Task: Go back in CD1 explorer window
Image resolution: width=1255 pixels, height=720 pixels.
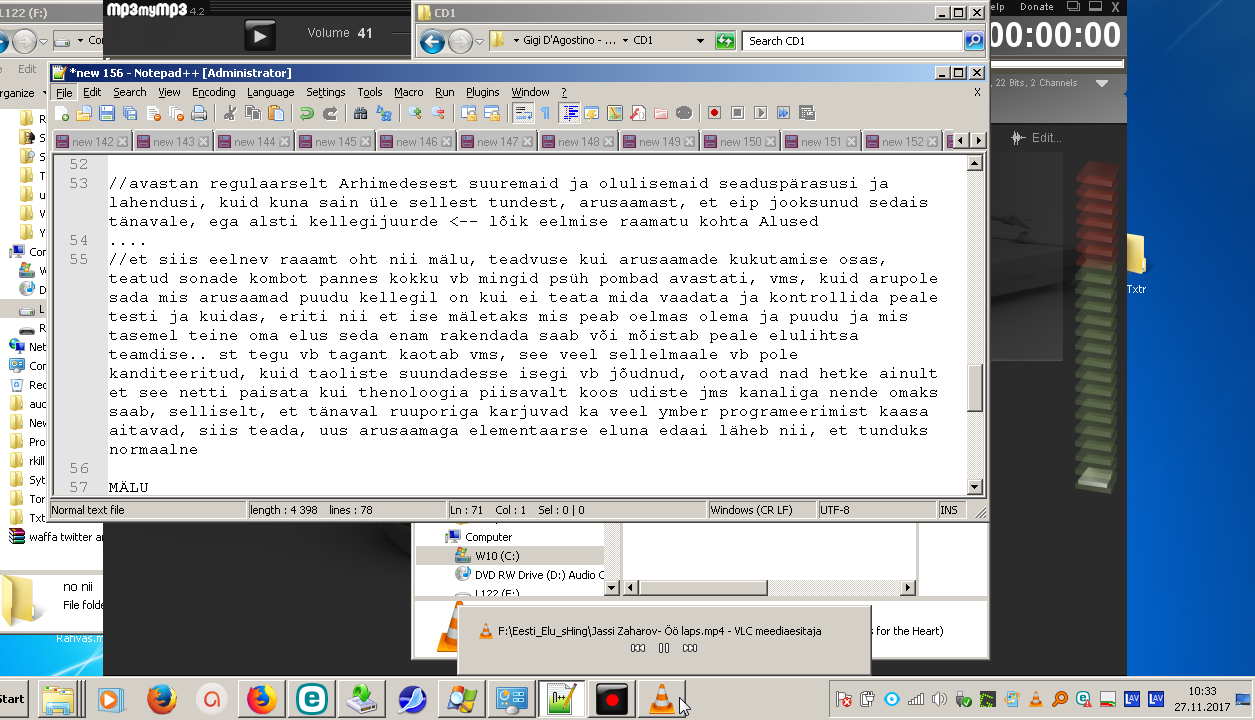Action: point(431,41)
